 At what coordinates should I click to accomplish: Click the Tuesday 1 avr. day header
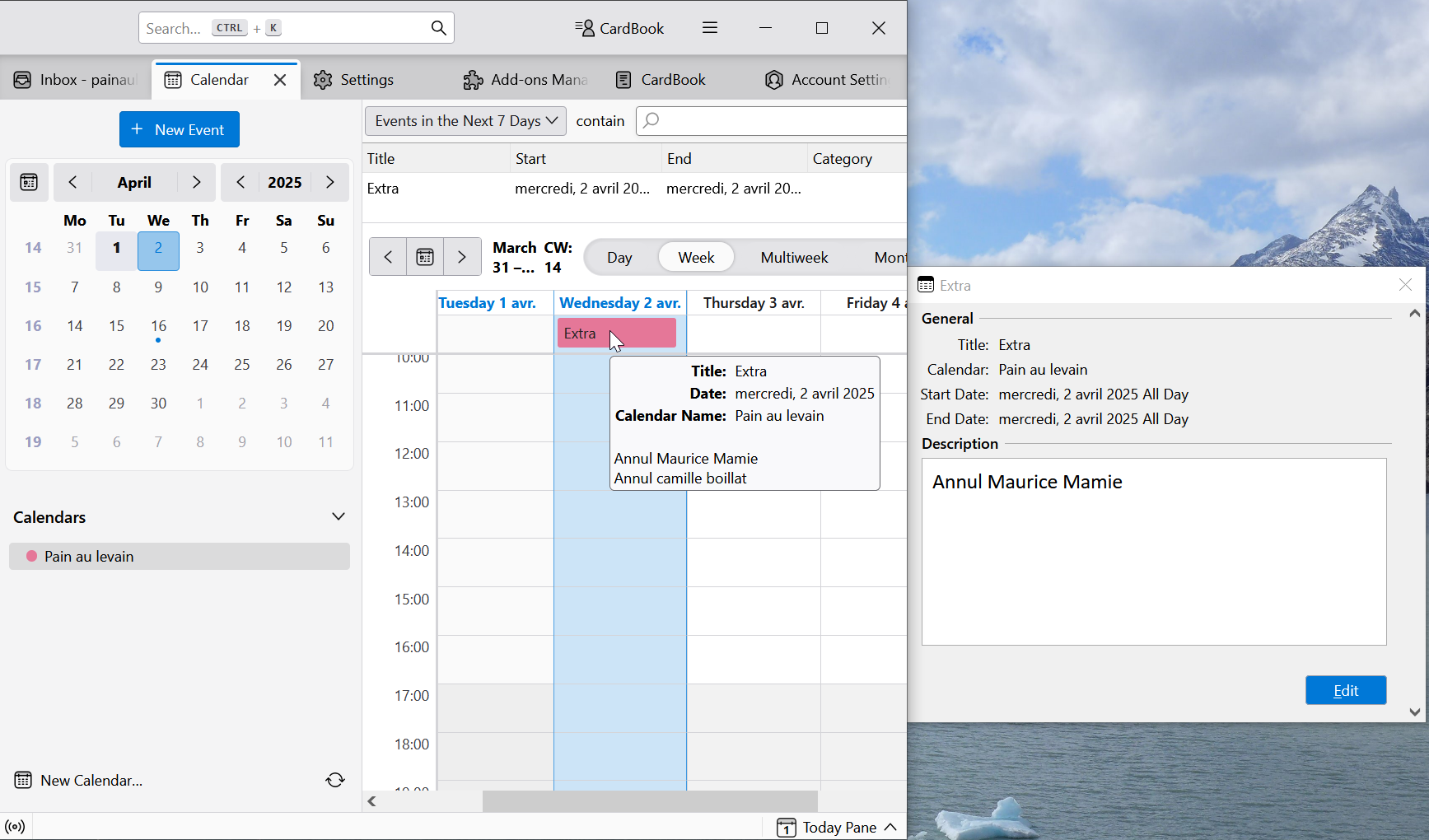point(495,303)
